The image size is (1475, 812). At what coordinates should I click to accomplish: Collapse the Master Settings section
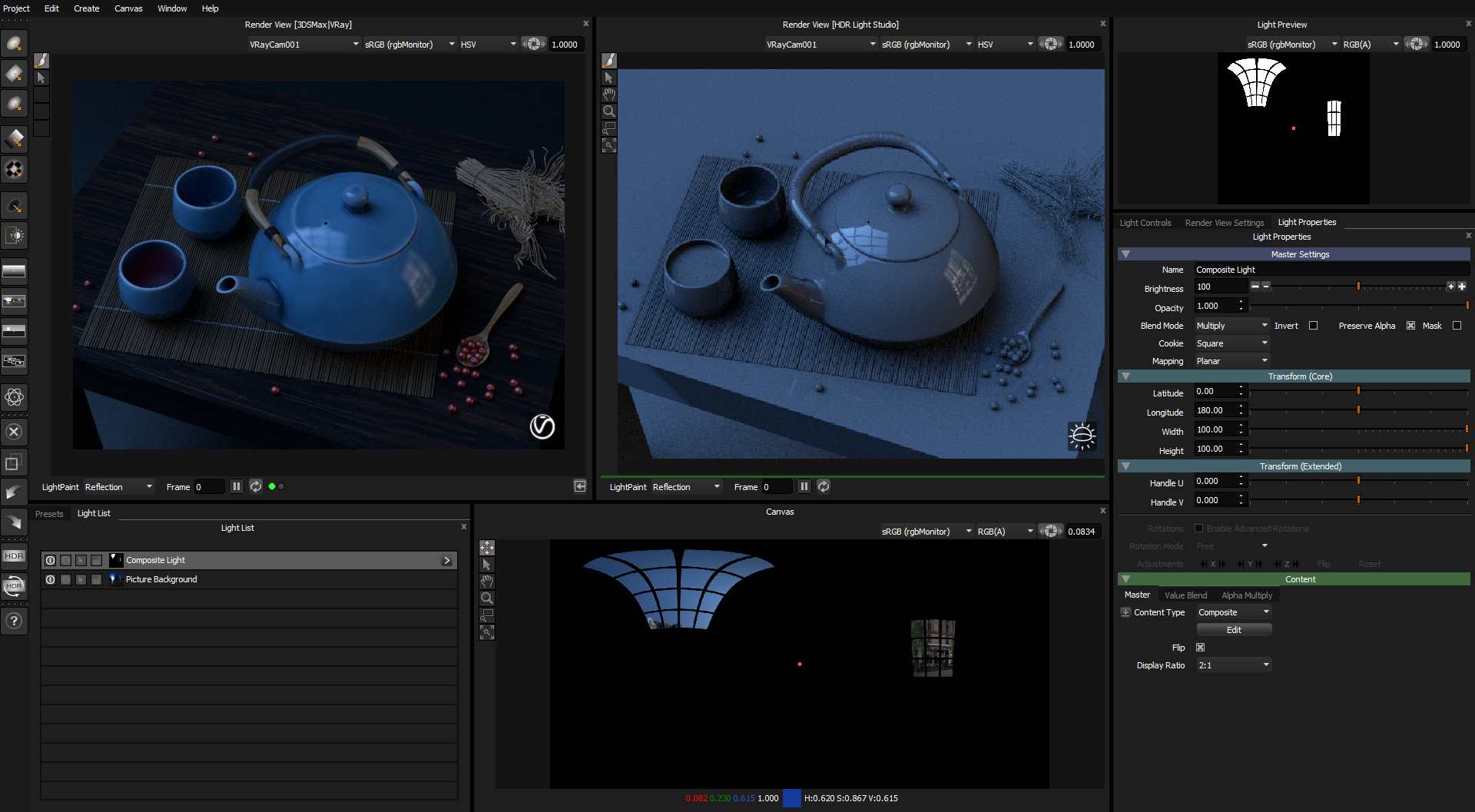1125,254
